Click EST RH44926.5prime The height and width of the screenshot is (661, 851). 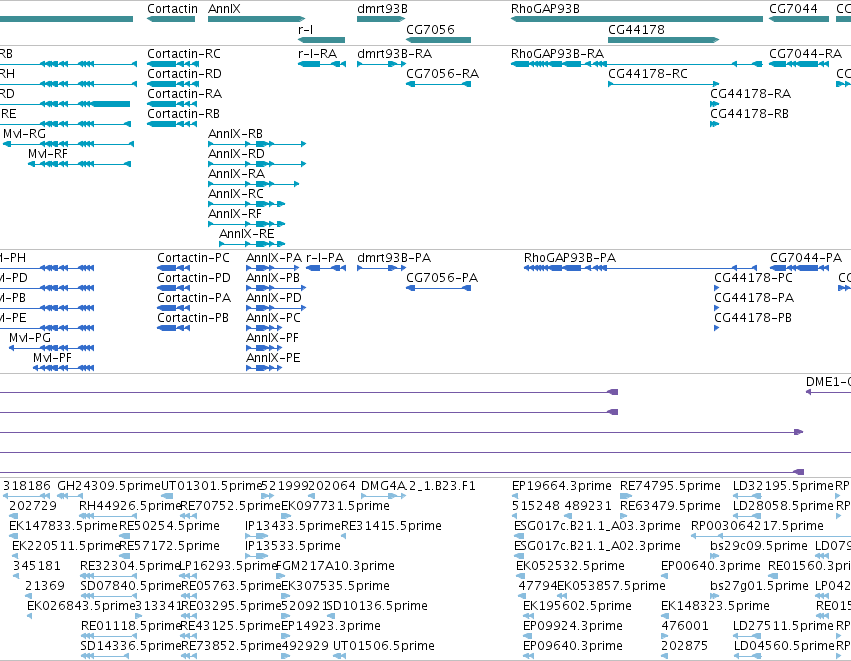[129, 506]
